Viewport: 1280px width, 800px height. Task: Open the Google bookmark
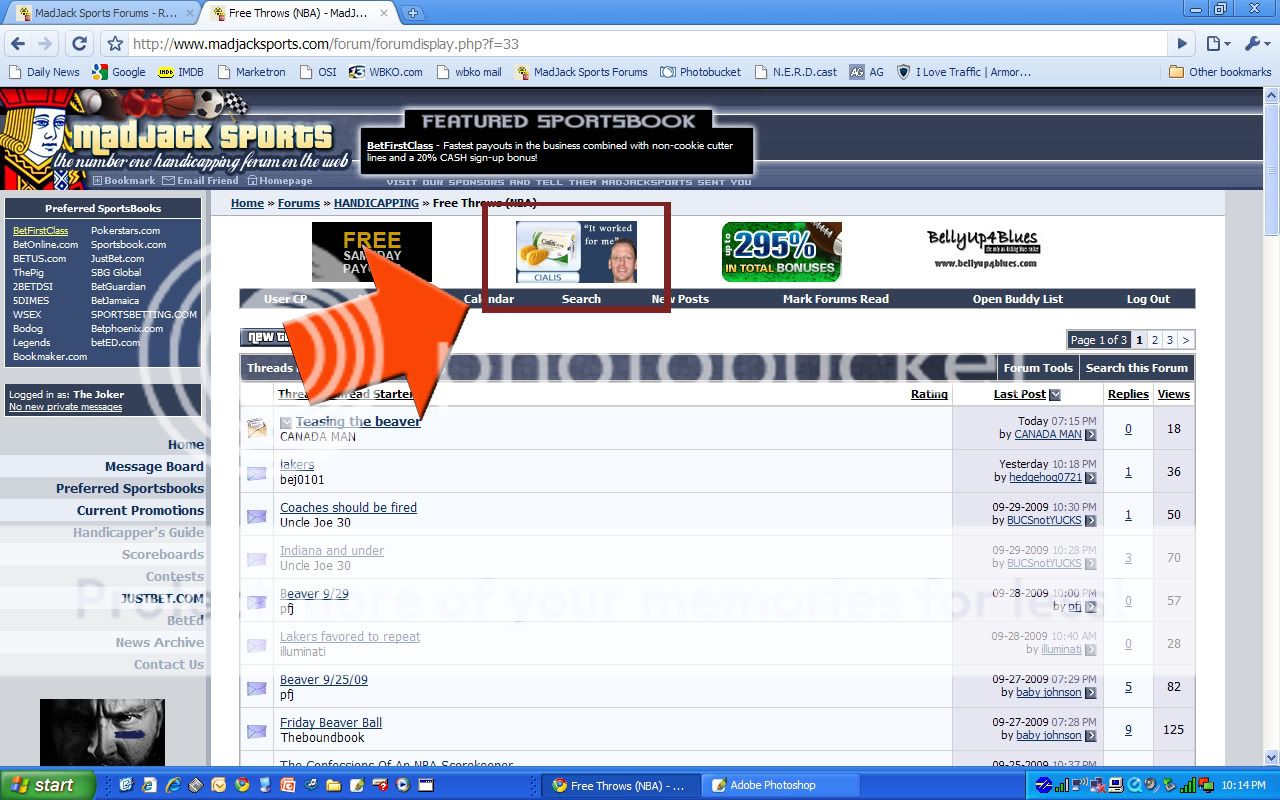click(x=119, y=72)
